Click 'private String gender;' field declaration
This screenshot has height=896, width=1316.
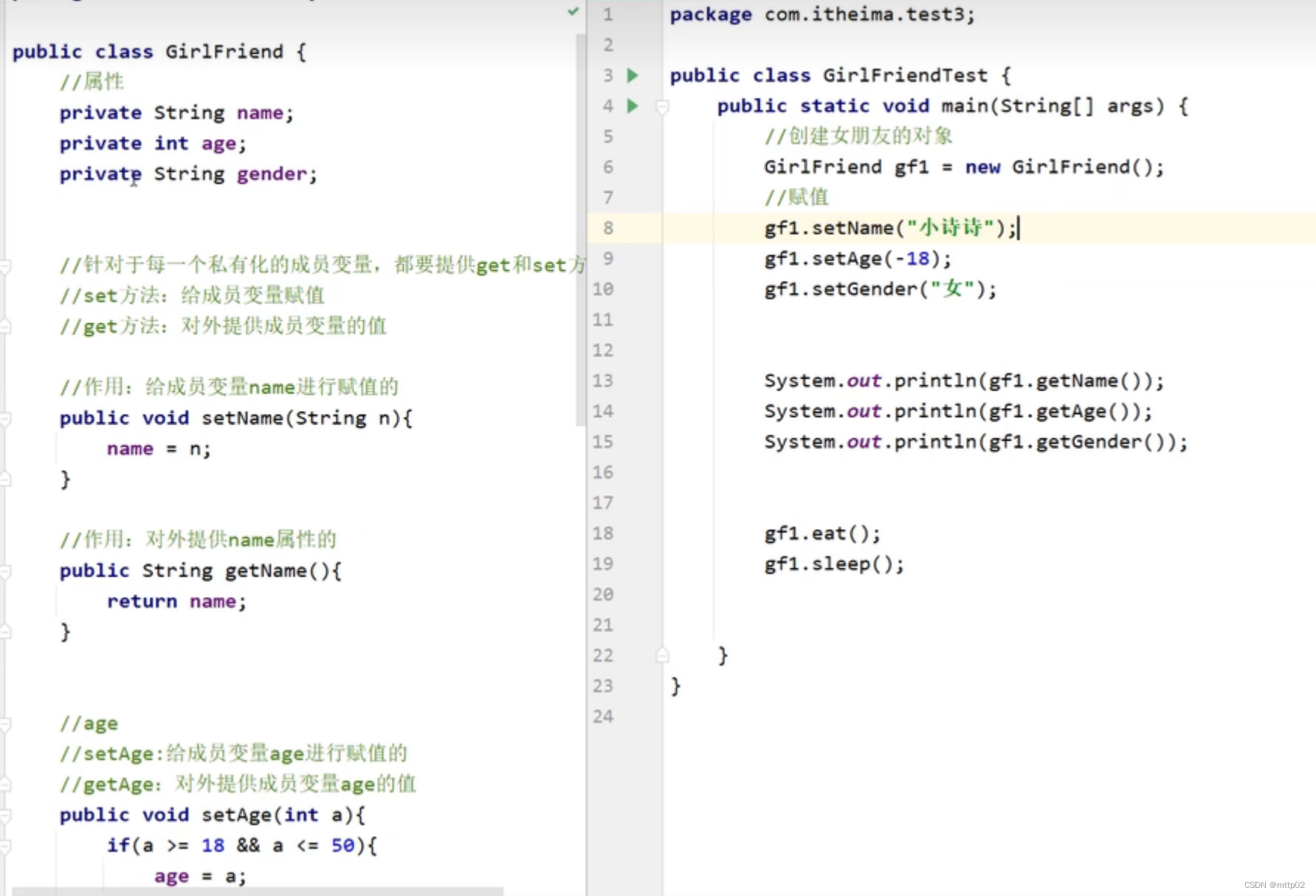[x=188, y=174]
